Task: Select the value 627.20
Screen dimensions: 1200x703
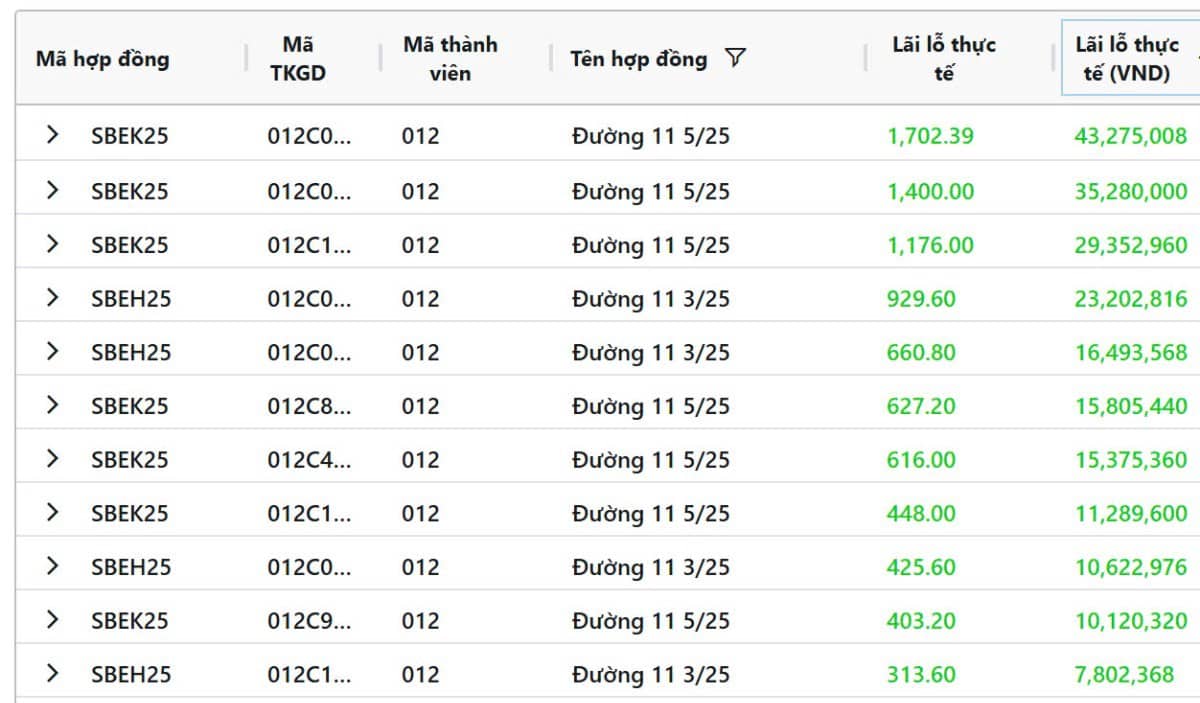Action: pos(921,406)
